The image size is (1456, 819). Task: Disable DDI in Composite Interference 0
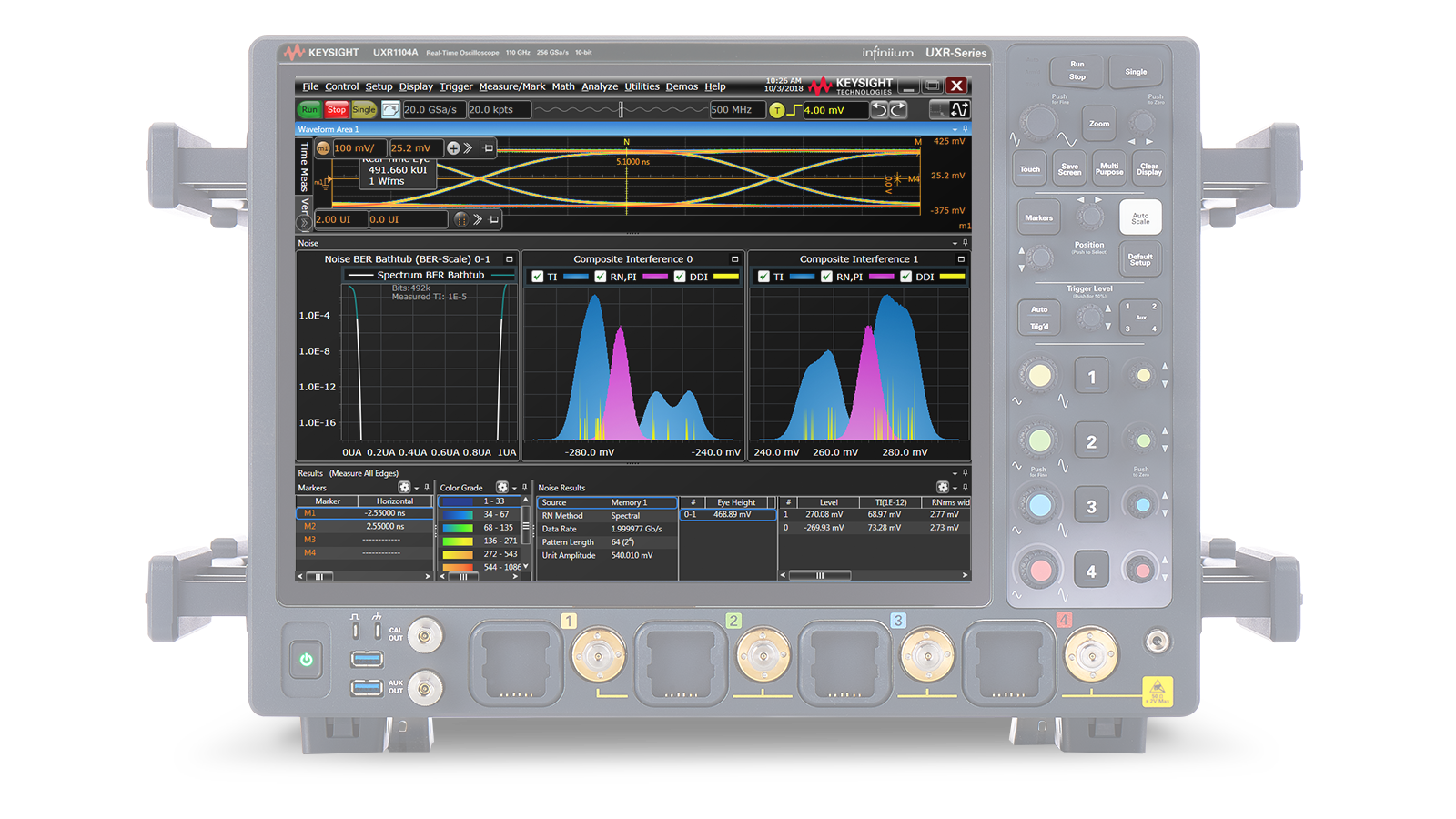(680, 277)
